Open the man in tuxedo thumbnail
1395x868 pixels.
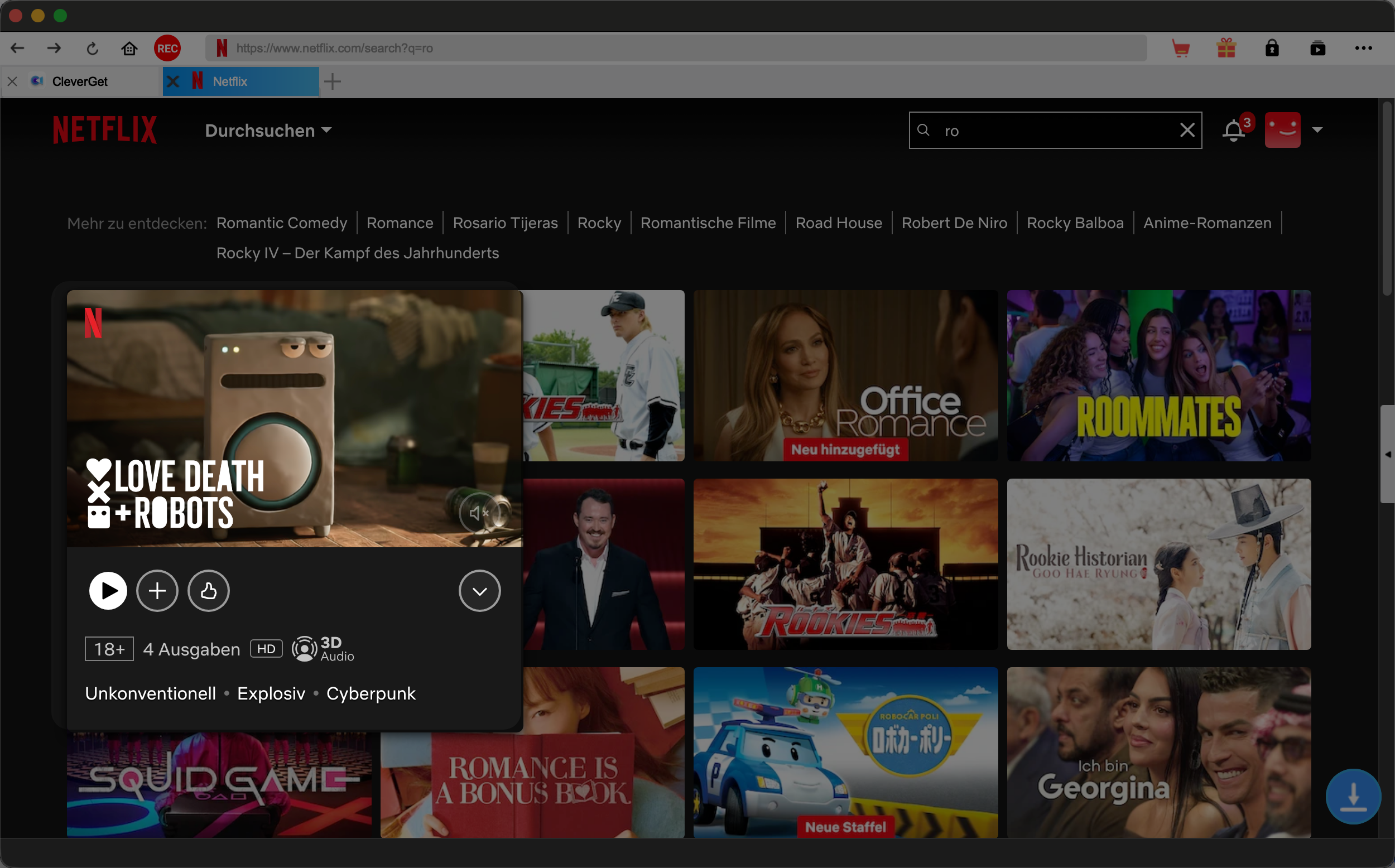coord(604,565)
